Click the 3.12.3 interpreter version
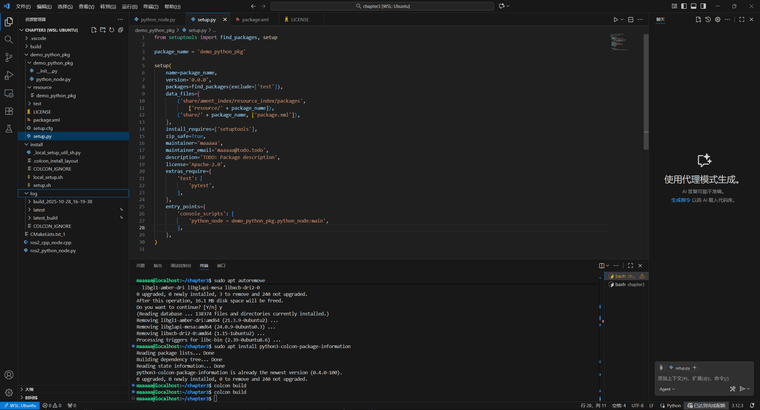 tap(737, 406)
